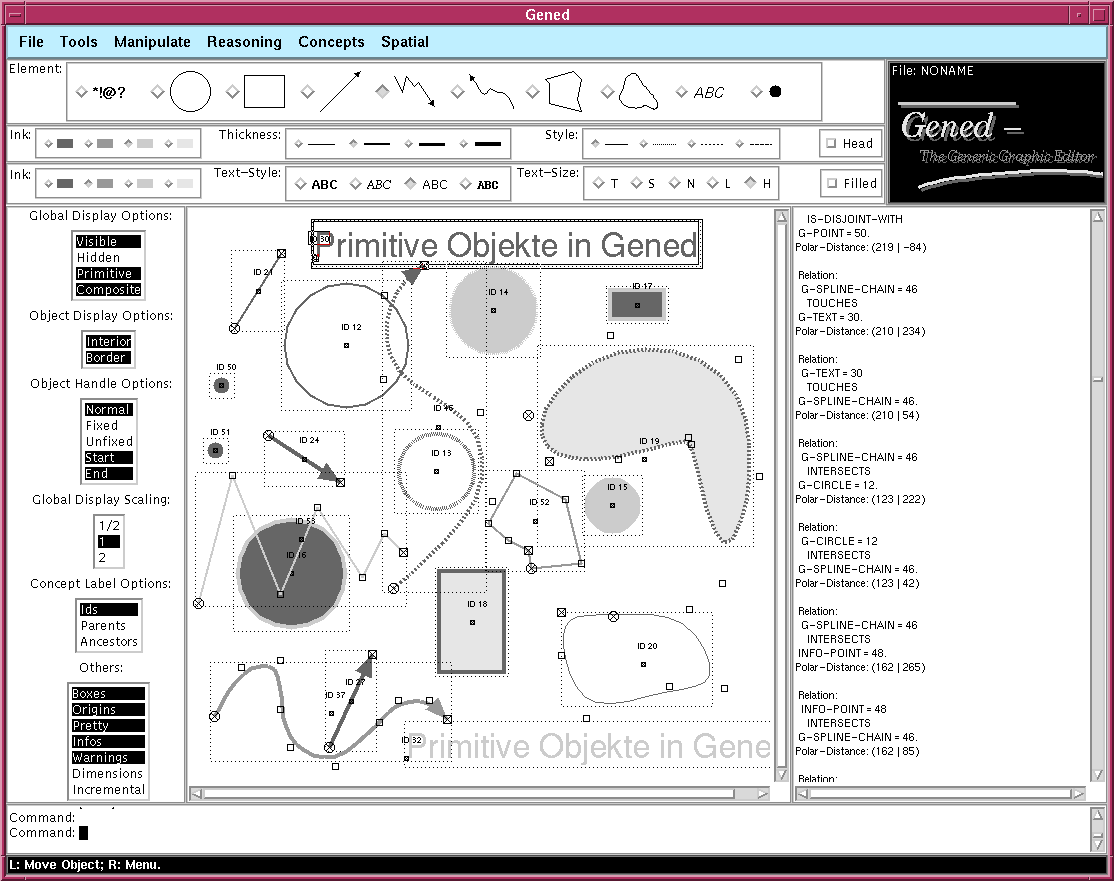Click the canvas vertical scrollbar up arrow
This screenshot has height=881, width=1114.
[782, 217]
